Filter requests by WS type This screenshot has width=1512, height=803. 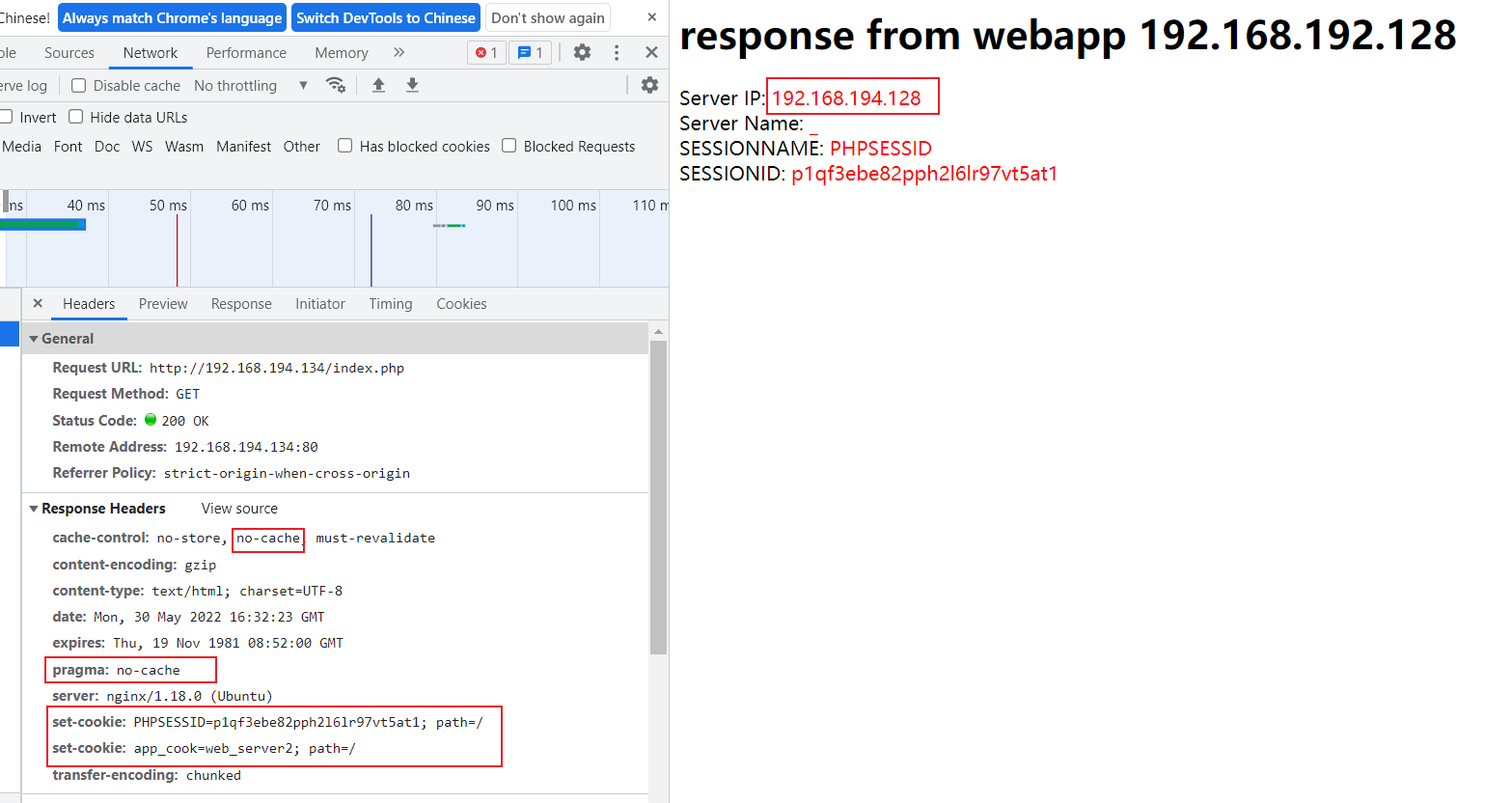142,146
